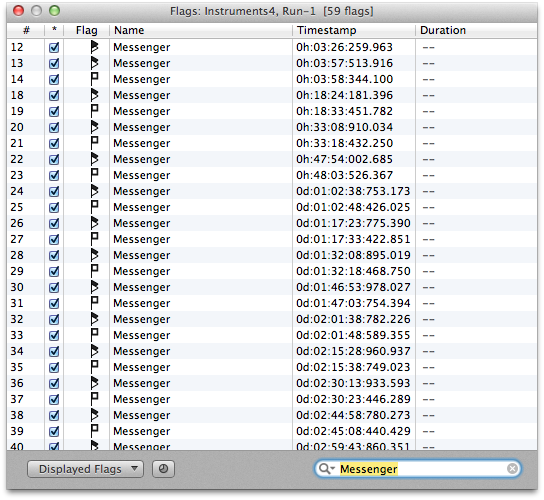
Task: Click inside the Messenger search field
Action: point(418,469)
